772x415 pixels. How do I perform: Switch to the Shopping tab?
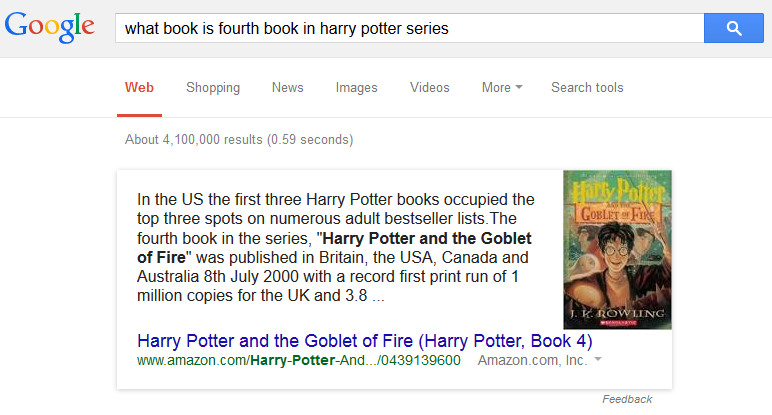click(213, 87)
